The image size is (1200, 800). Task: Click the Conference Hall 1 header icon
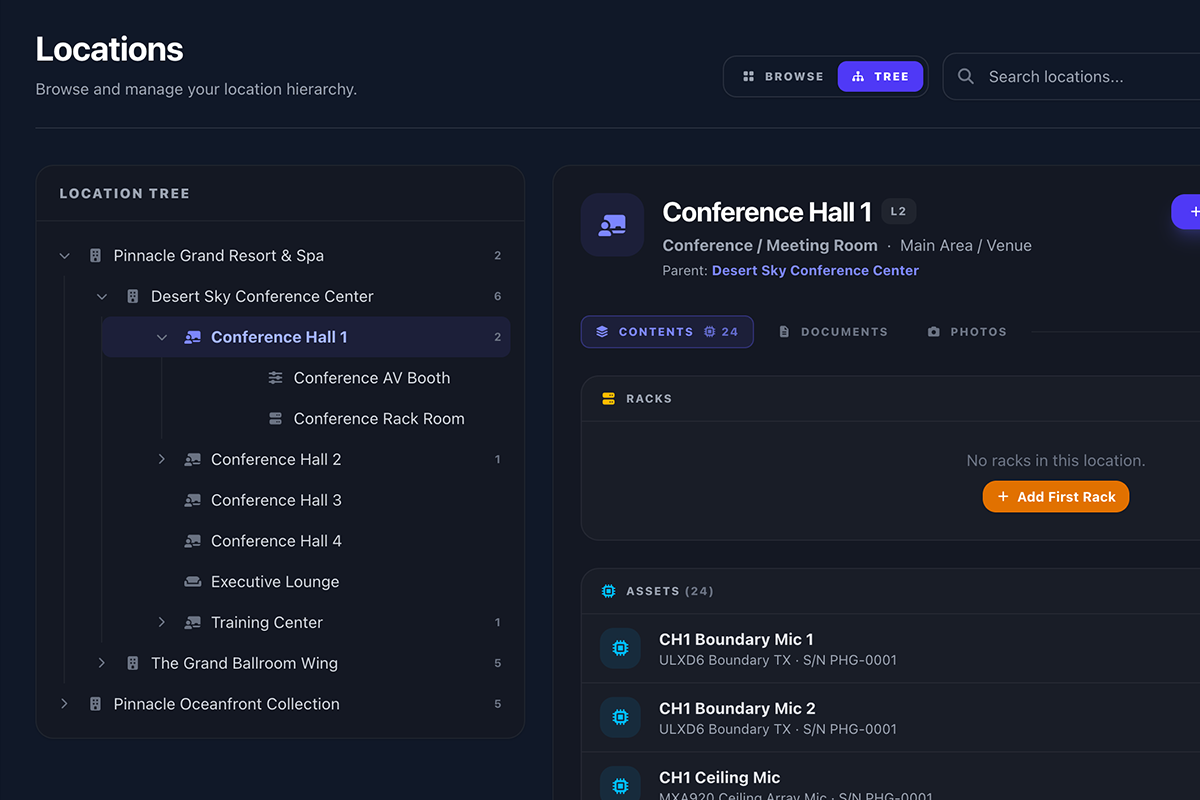coord(612,225)
